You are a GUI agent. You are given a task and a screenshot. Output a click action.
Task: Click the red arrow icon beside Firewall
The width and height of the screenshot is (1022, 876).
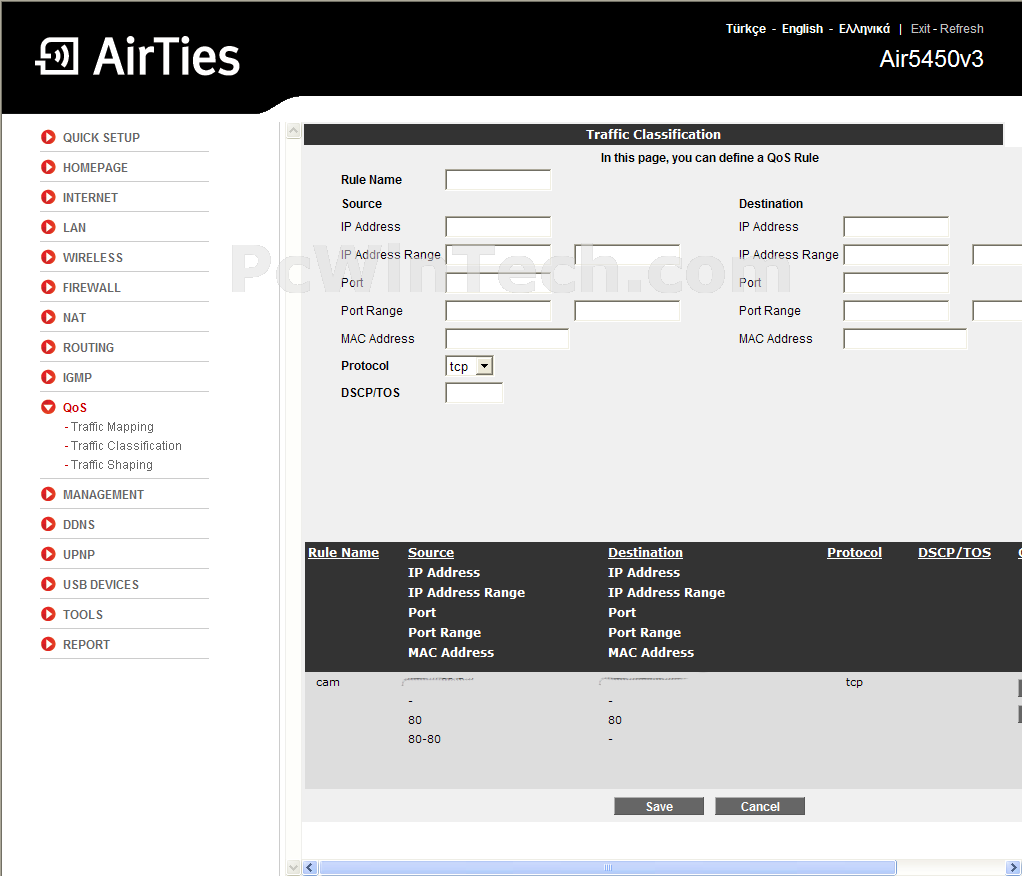[x=48, y=287]
